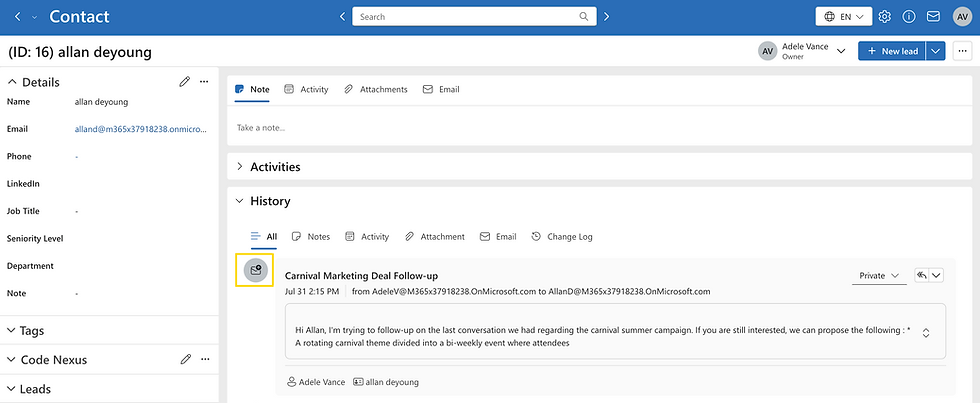
Task: Expand the Adele Vance owner dropdown
Action: (841, 51)
